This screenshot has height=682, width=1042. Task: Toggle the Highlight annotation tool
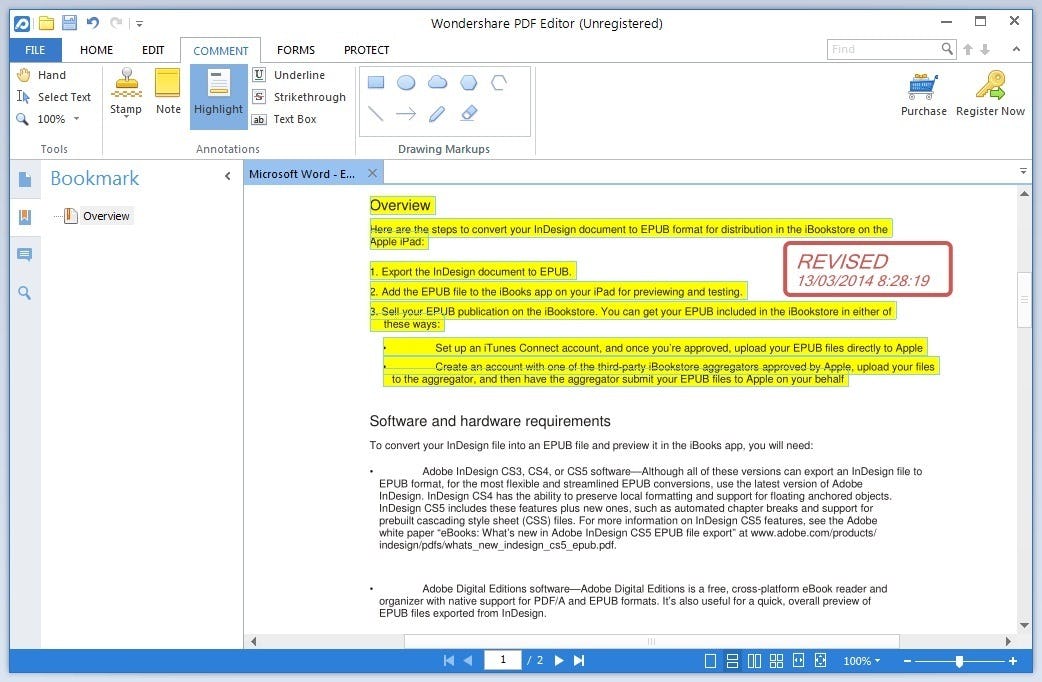pyautogui.click(x=219, y=96)
